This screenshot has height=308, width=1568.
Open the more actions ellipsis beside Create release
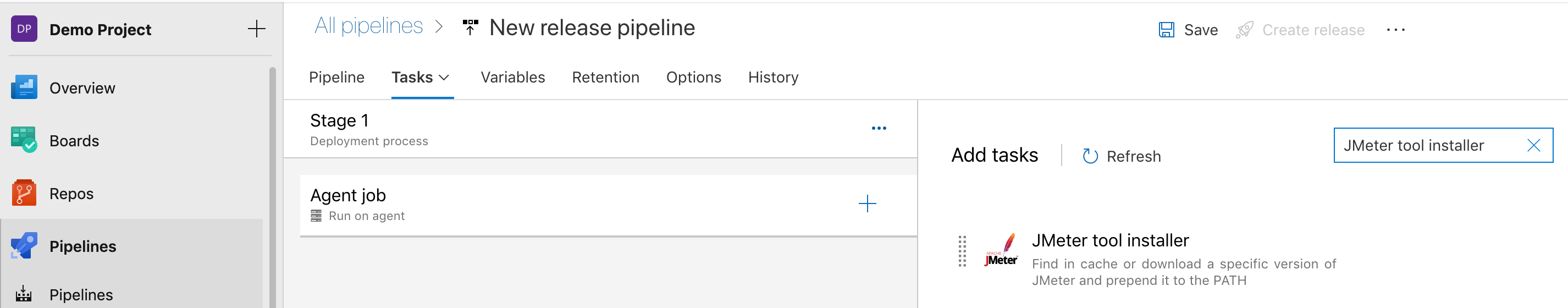[1395, 30]
